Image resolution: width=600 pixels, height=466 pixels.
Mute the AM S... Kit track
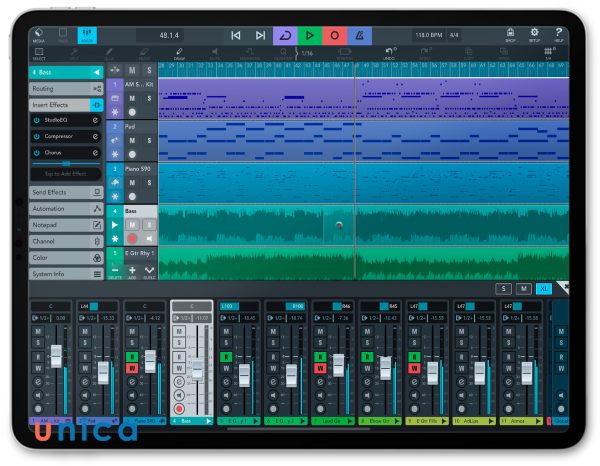(x=132, y=99)
